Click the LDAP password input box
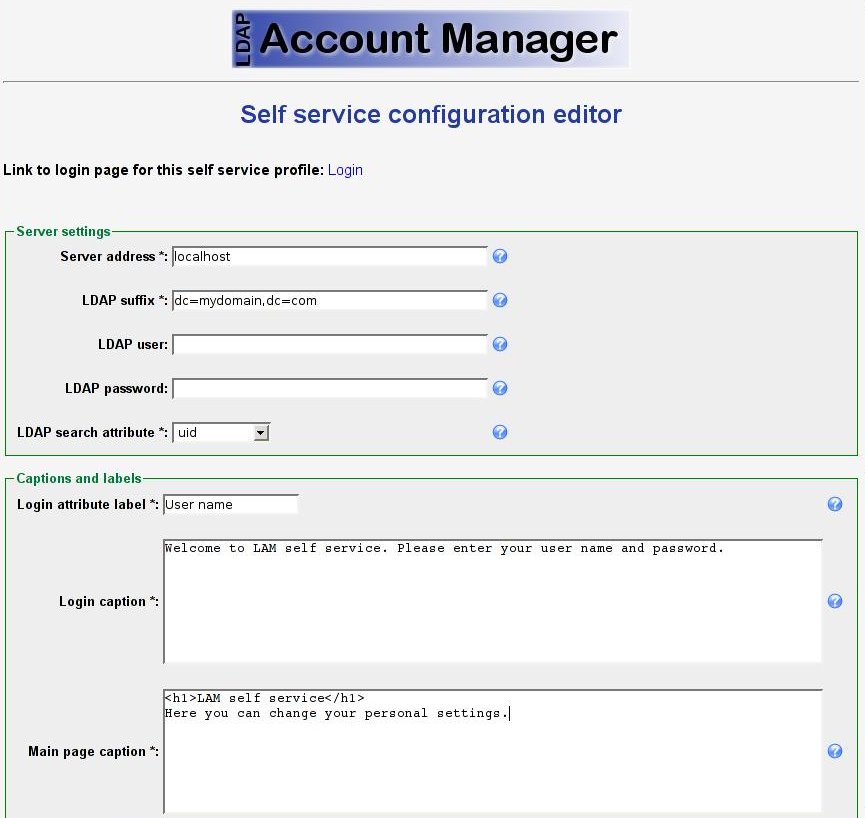Viewport: 865px width, 818px height. point(330,389)
